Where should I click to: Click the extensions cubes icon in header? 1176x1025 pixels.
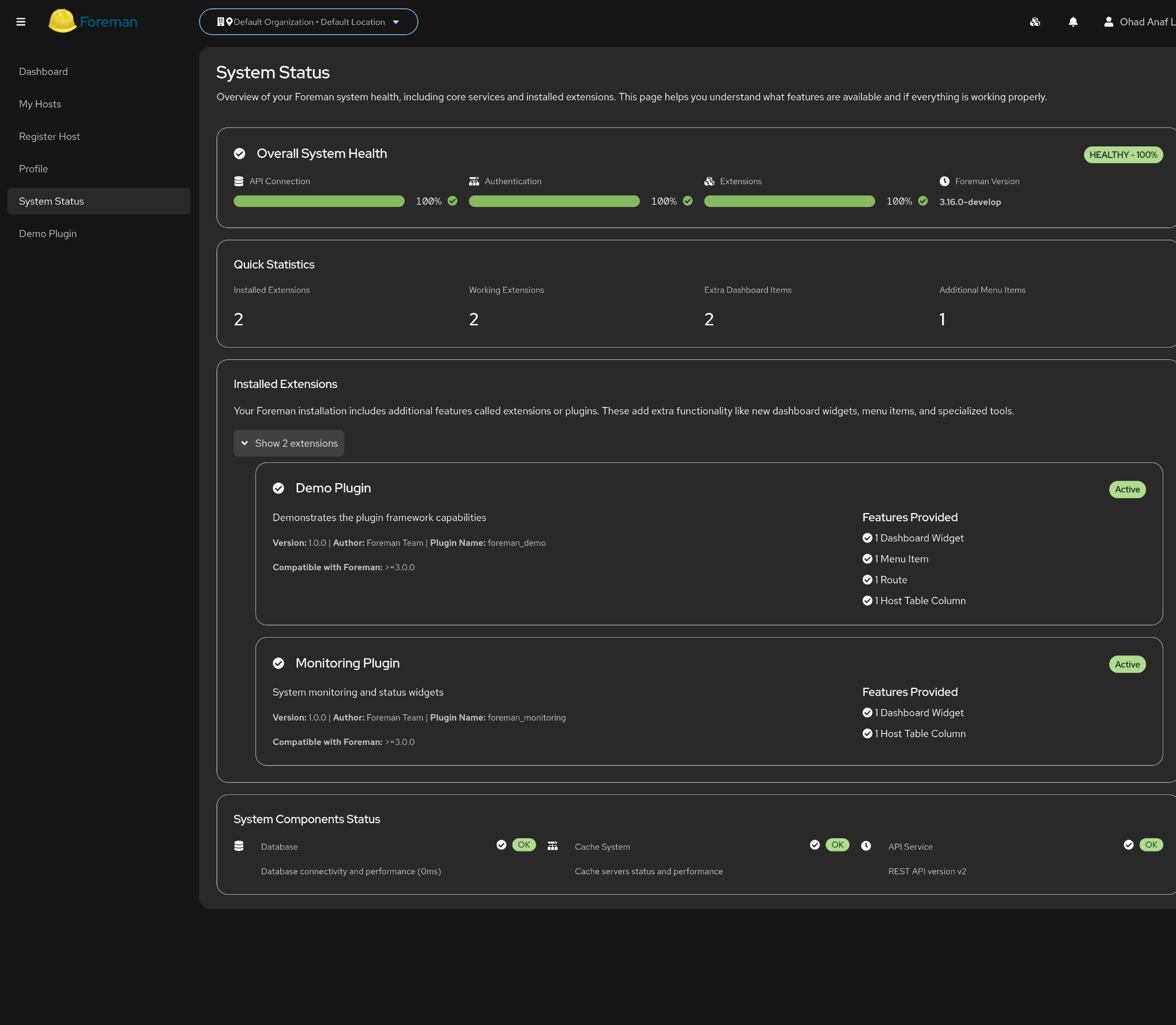click(x=1035, y=22)
